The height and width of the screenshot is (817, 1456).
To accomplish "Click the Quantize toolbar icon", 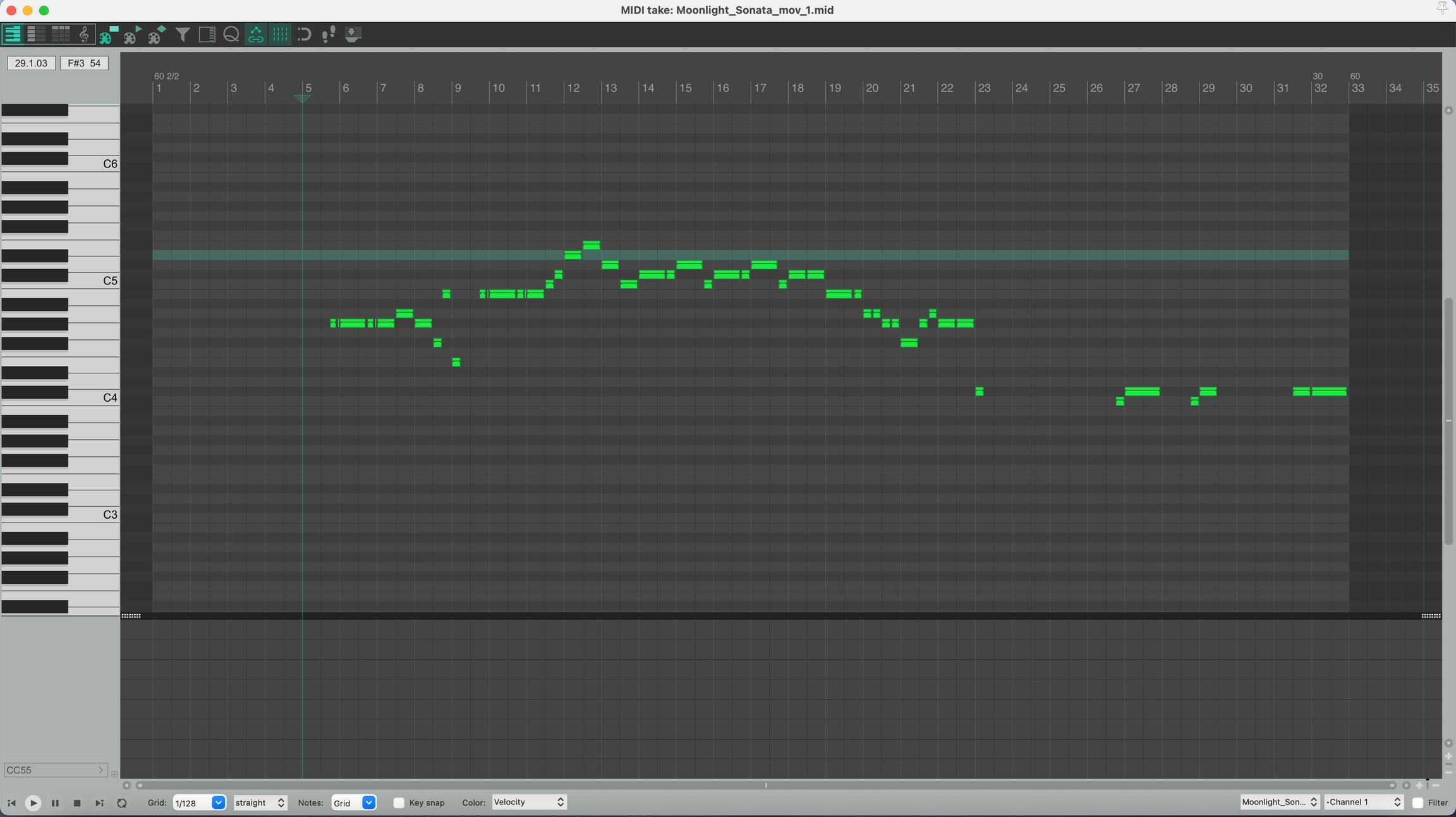I will [x=231, y=34].
